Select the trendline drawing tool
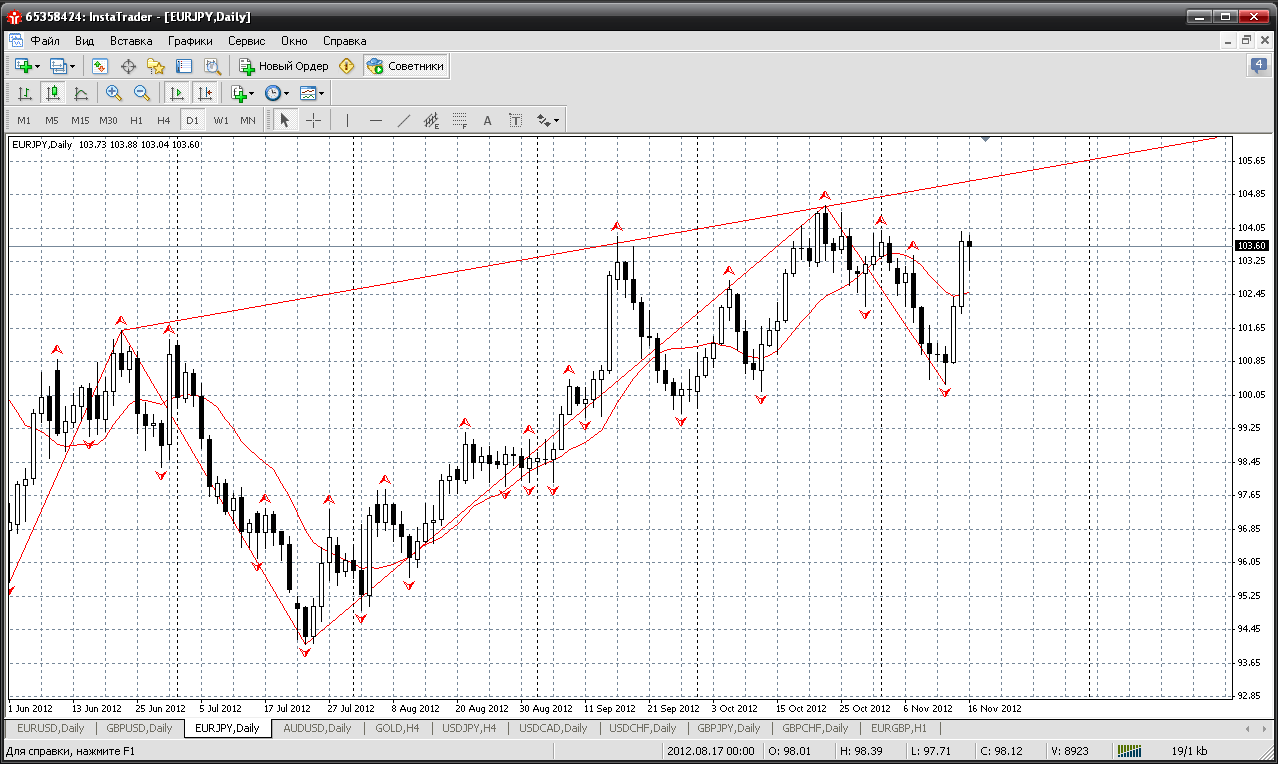The image size is (1278, 764). (403, 120)
